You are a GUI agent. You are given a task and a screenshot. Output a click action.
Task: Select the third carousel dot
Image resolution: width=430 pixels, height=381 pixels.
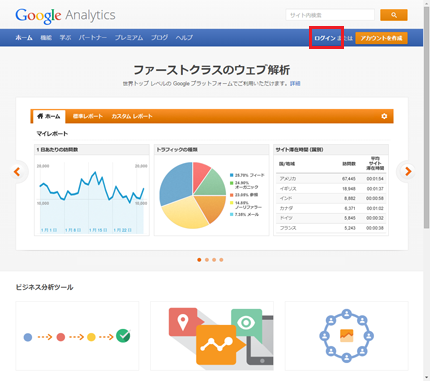(214, 260)
